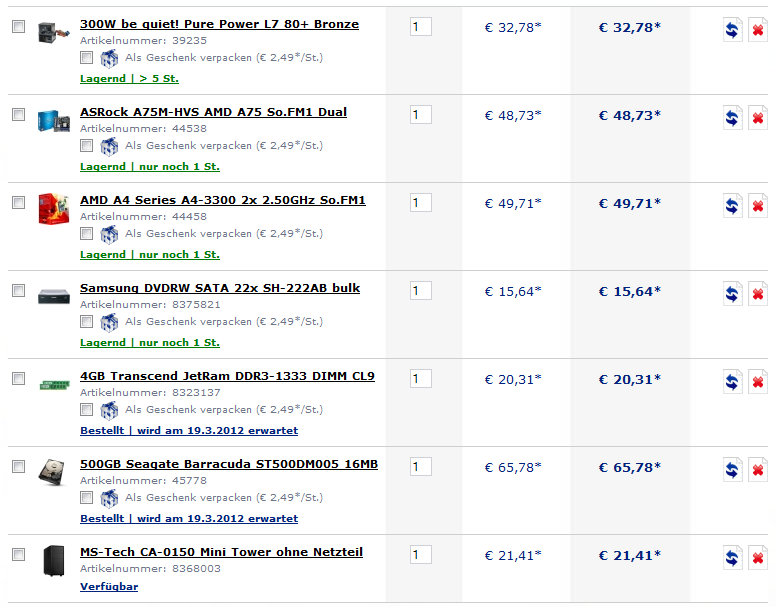777x608 pixels.
Task: Click Samsung DVDRW stock status link
Action: click(x=150, y=342)
